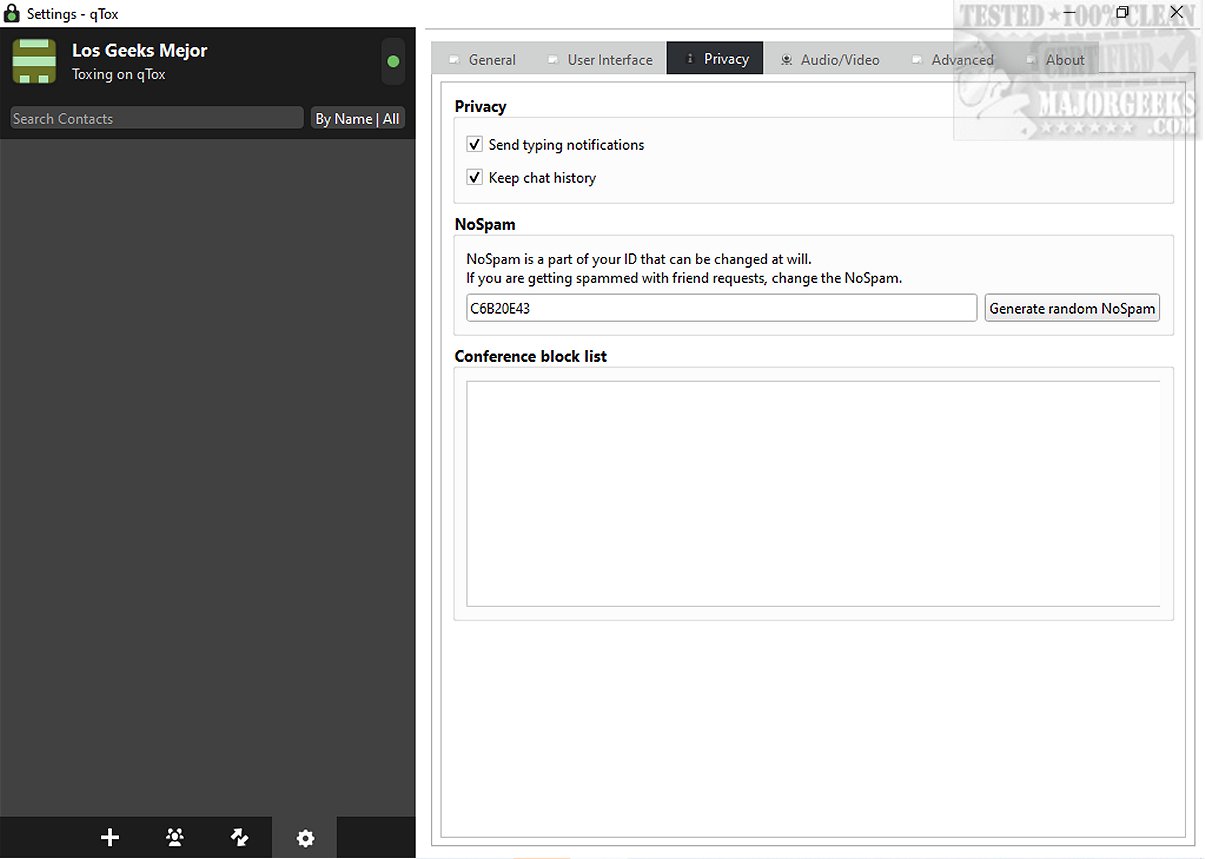Click the qTox lock icon in title bar
The height and width of the screenshot is (859, 1205).
pyautogui.click(x=12, y=13)
